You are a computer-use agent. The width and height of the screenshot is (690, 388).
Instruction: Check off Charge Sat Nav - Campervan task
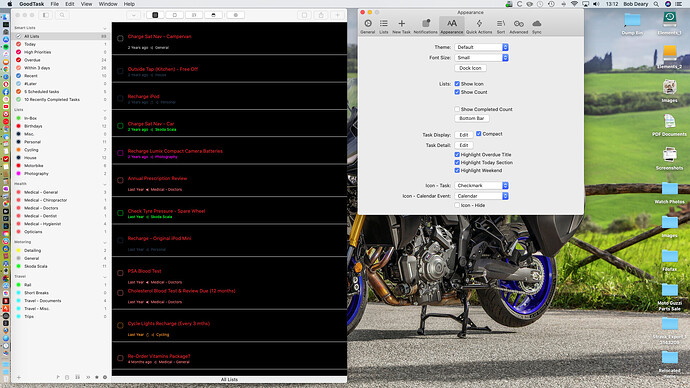click(x=120, y=38)
